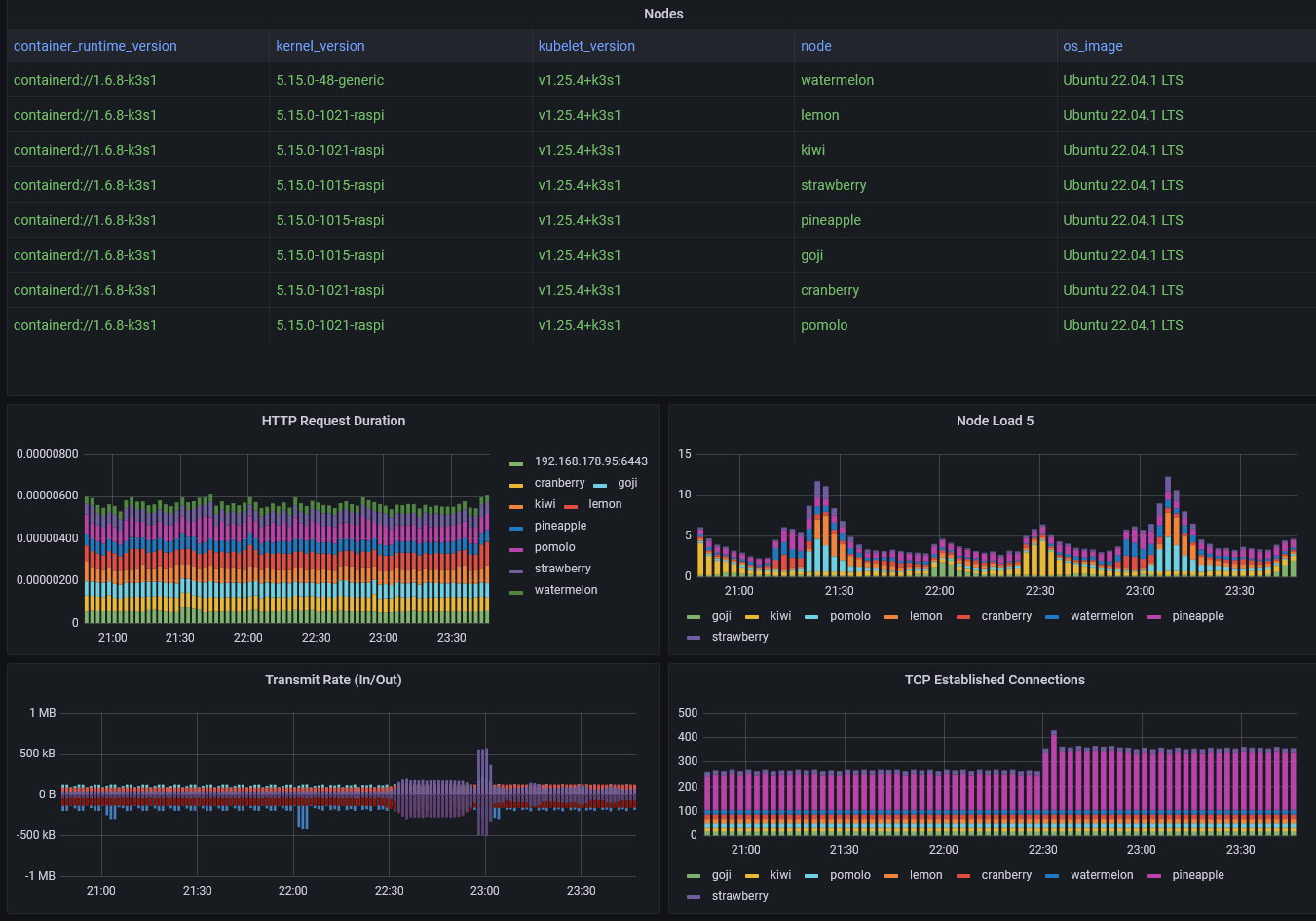The height and width of the screenshot is (921, 1316).
Task: Click strawberry color swatch in Node Load 5 legend
Action: (x=694, y=638)
